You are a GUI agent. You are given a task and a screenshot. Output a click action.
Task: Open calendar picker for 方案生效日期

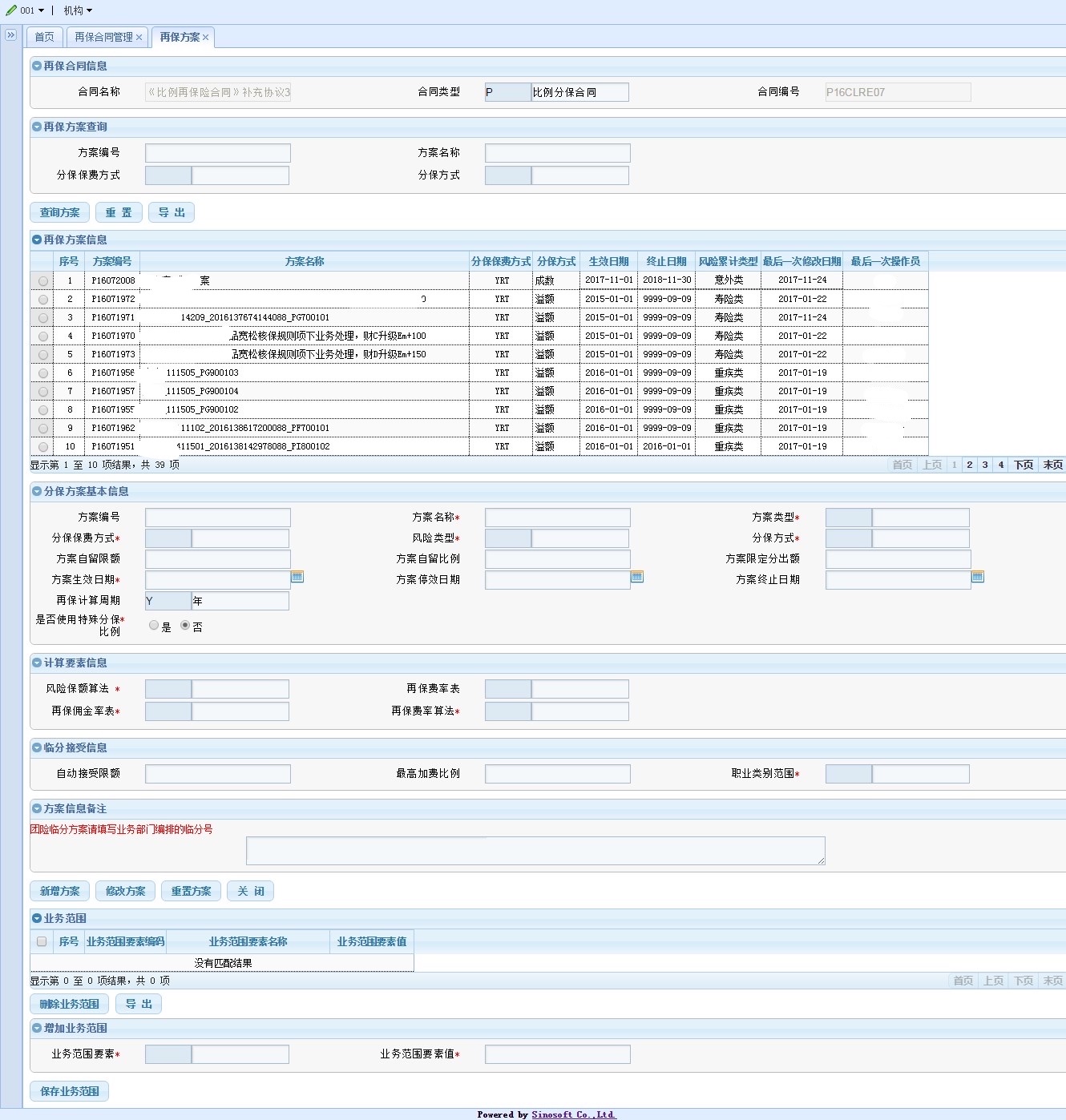click(297, 577)
